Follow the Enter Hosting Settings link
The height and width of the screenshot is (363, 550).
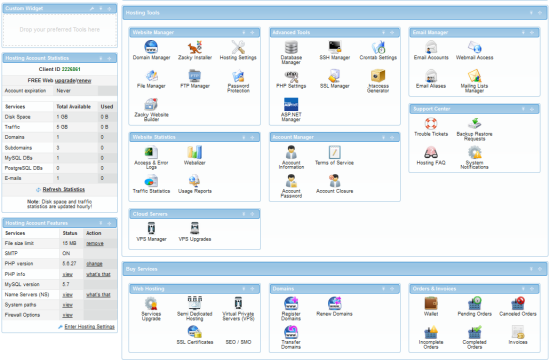coord(89,327)
